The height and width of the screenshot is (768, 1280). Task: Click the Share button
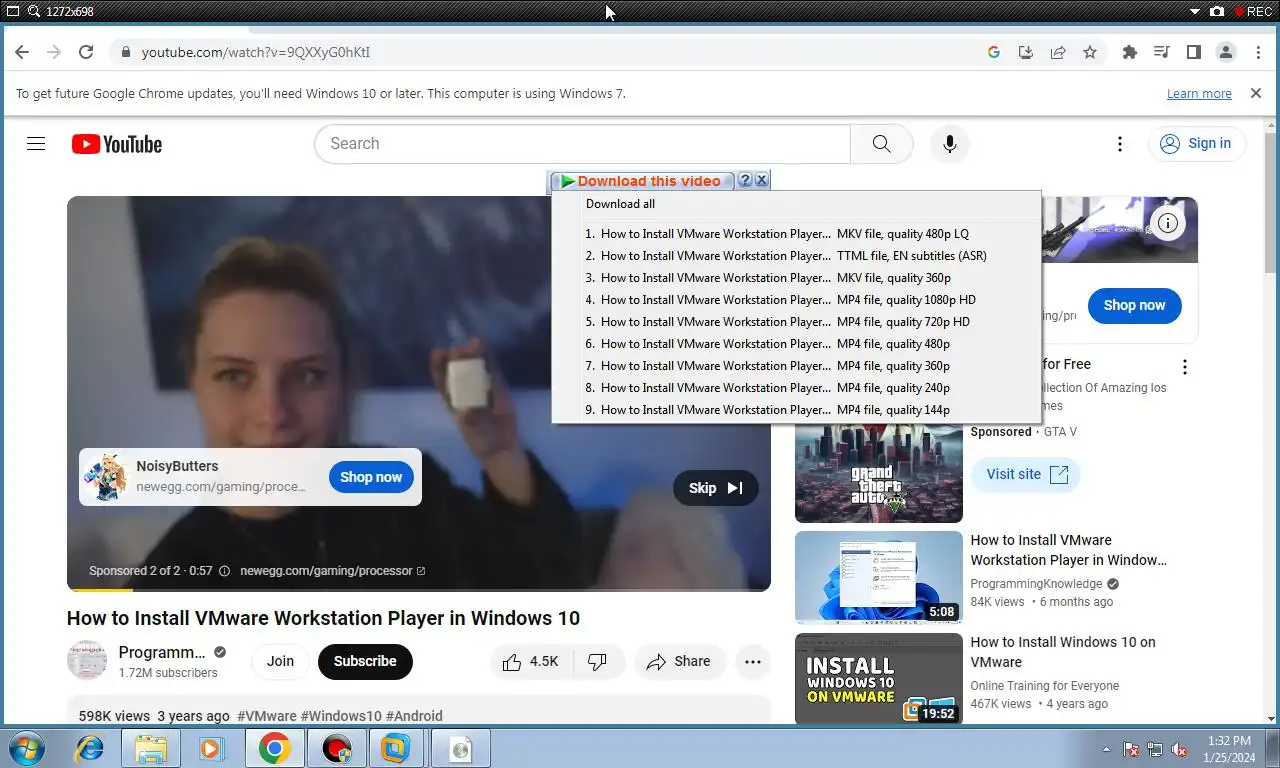[x=679, y=661]
